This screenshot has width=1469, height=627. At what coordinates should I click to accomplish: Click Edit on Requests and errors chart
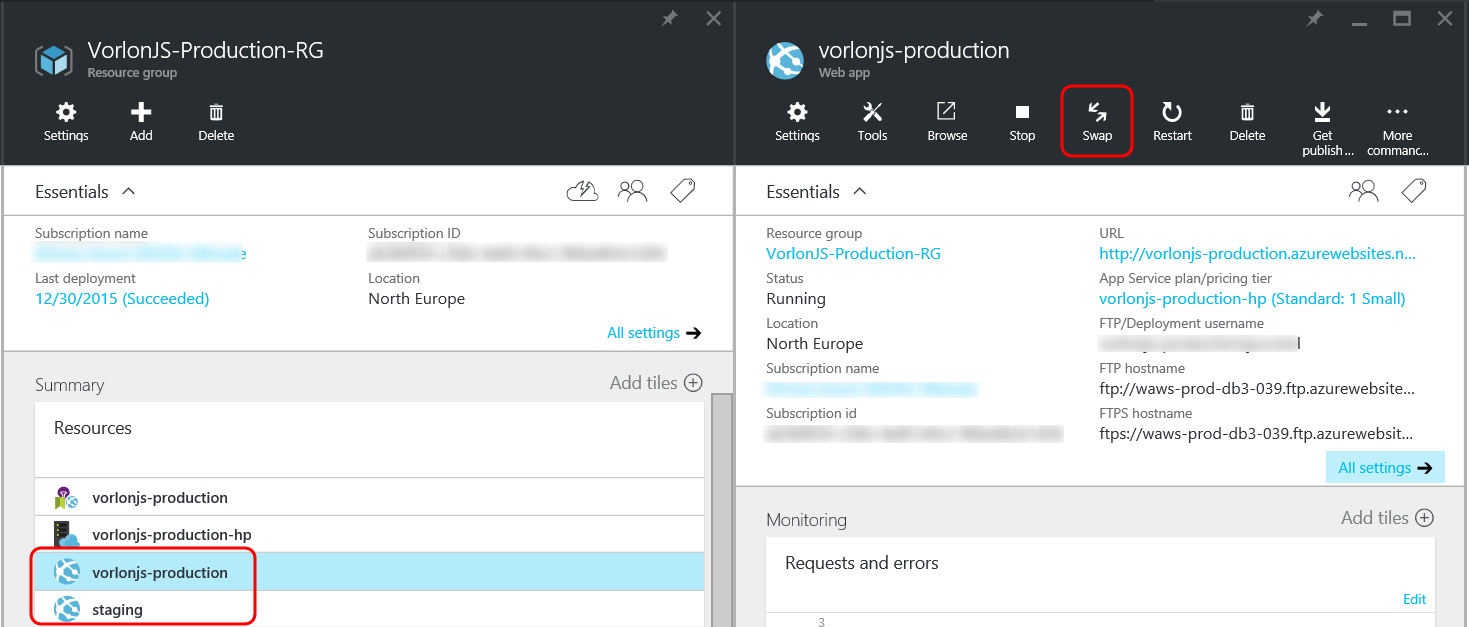(x=1414, y=598)
